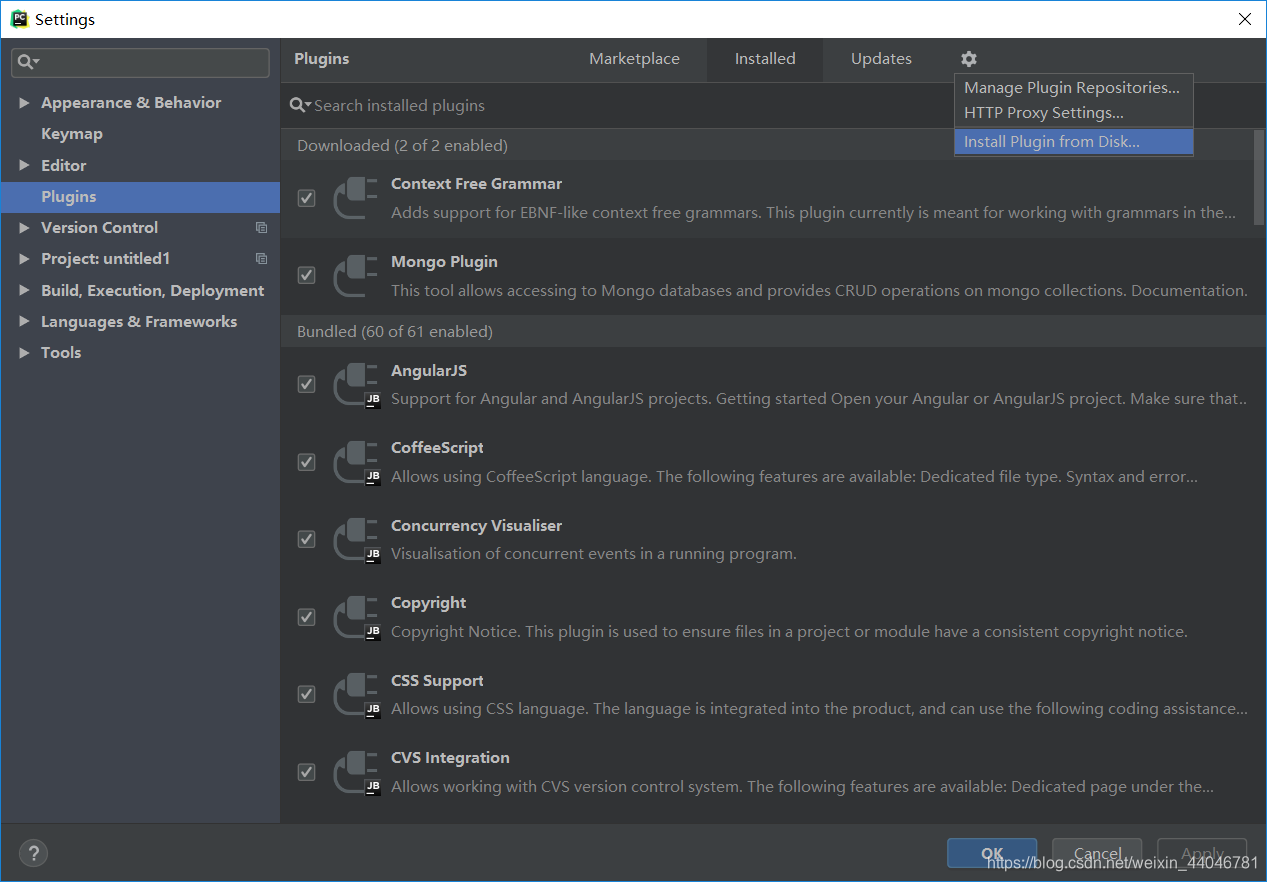Click the Cancel button
This screenshot has height=882, width=1267.
pyautogui.click(x=1097, y=853)
